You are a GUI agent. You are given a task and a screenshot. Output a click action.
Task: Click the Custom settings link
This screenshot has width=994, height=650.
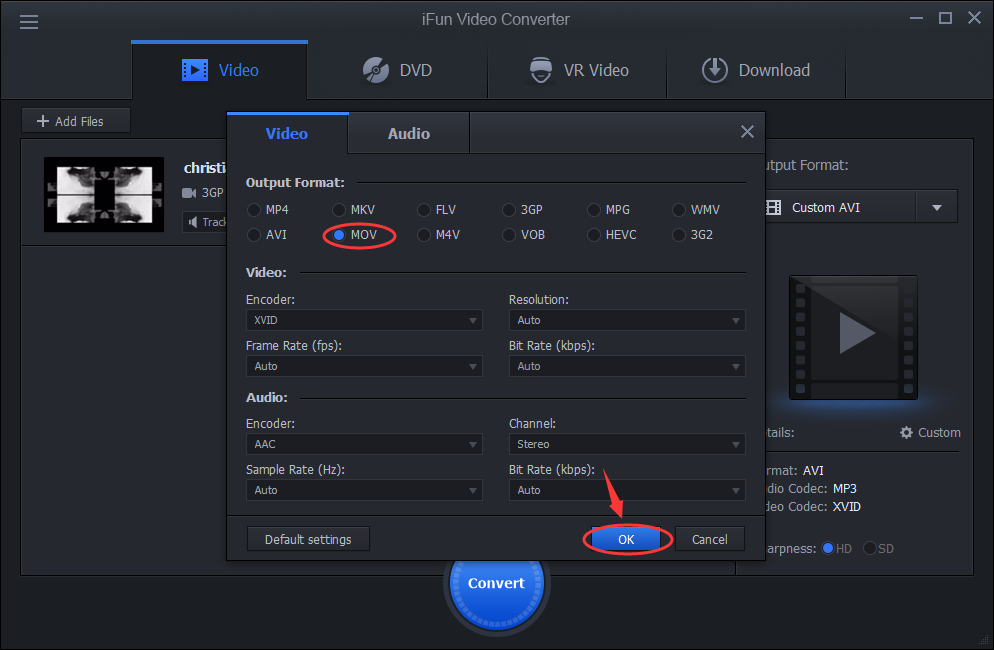pyautogui.click(x=930, y=432)
